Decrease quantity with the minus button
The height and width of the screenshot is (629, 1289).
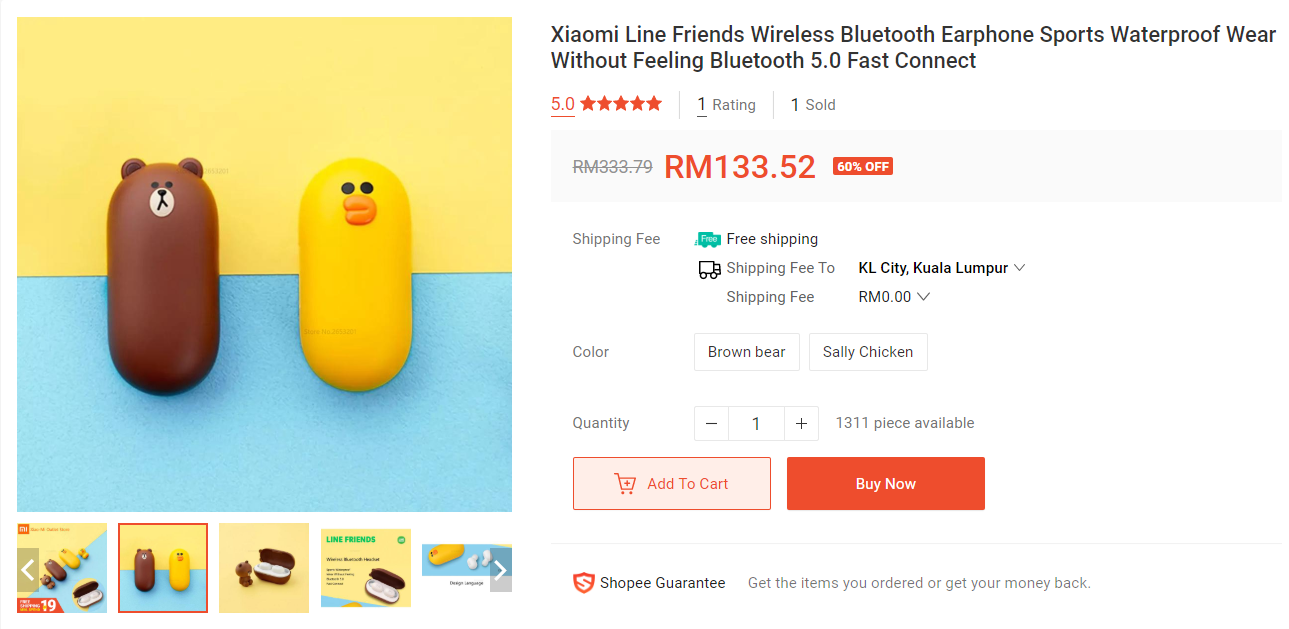711,424
